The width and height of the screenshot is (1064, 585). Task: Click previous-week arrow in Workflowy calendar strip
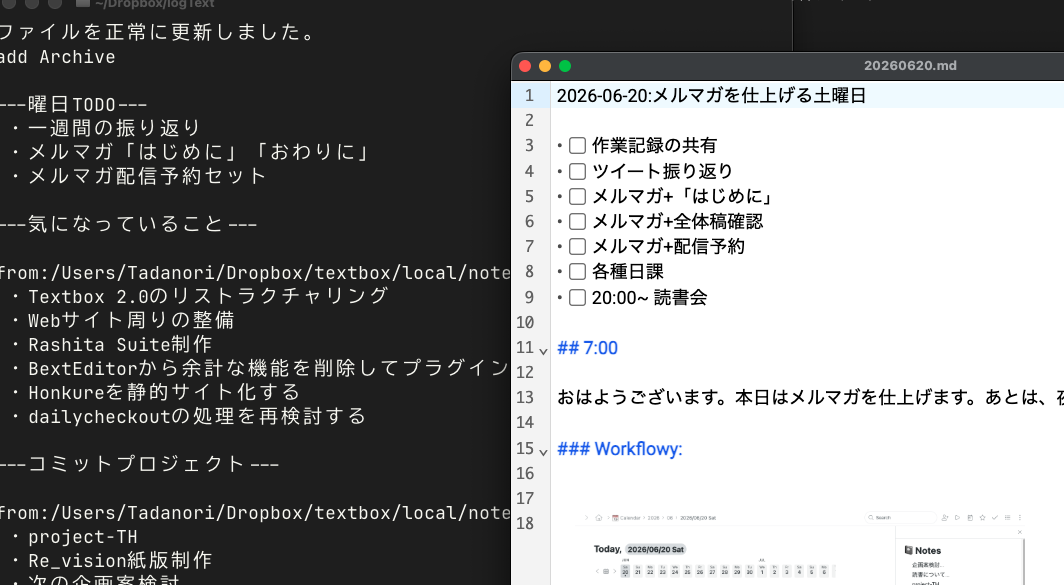point(597,571)
